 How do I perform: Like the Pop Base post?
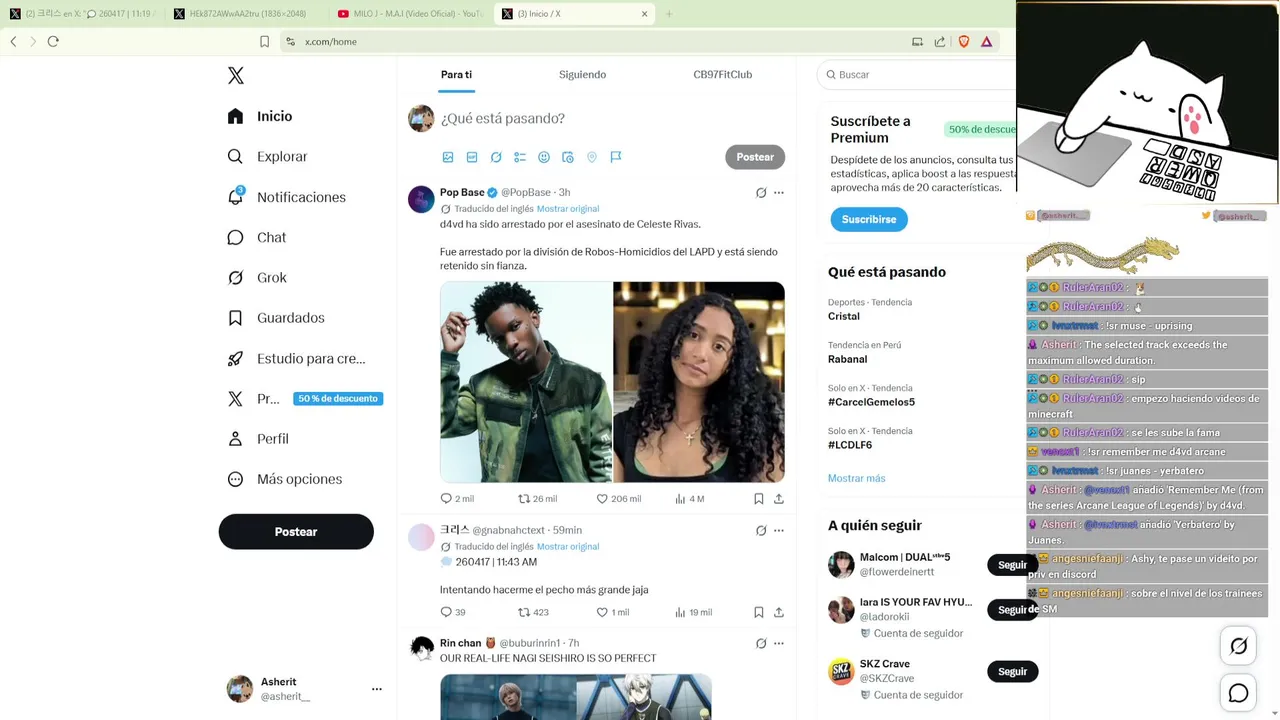tap(619, 499)
